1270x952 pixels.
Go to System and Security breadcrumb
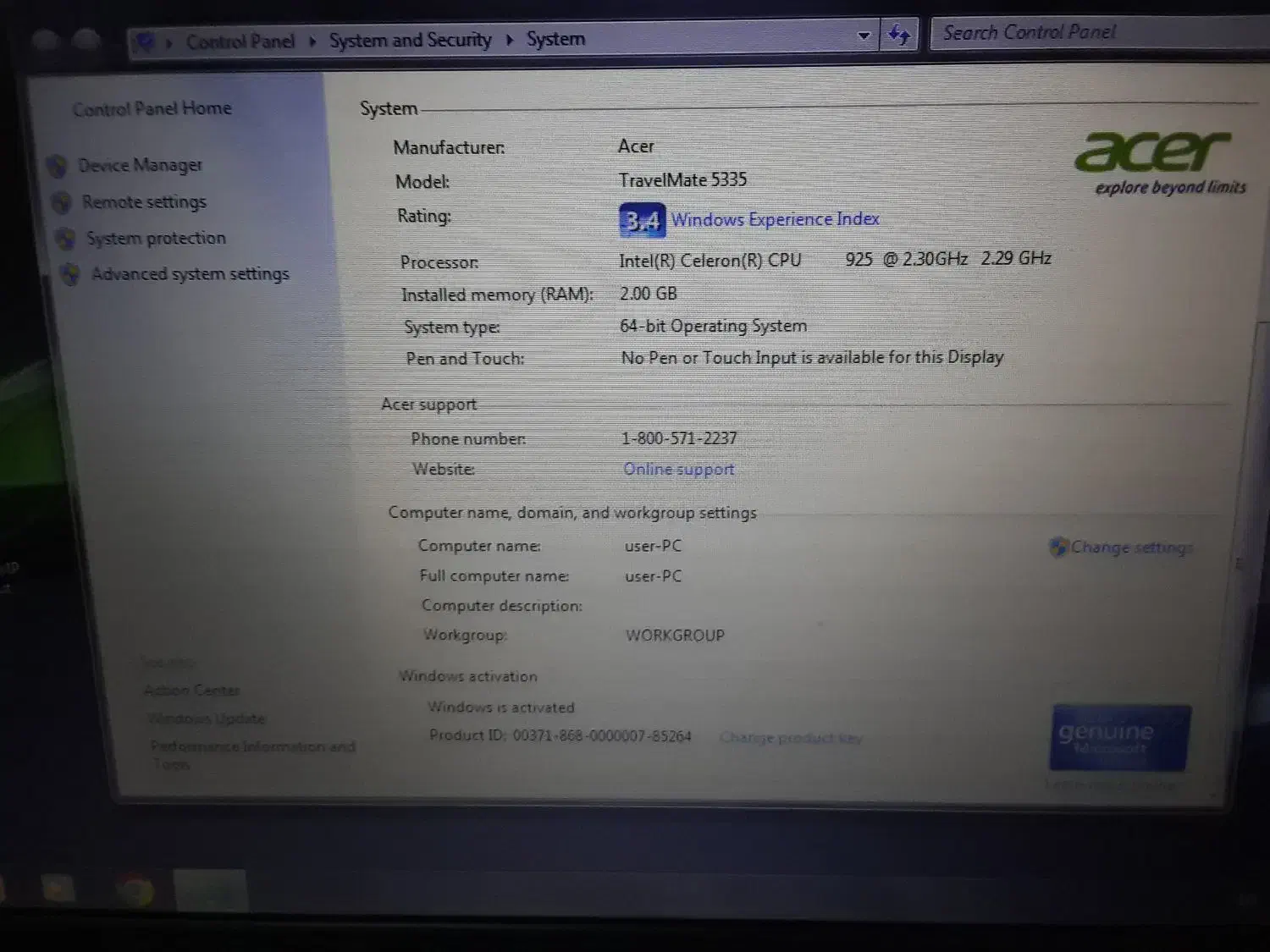coord(411,40)
